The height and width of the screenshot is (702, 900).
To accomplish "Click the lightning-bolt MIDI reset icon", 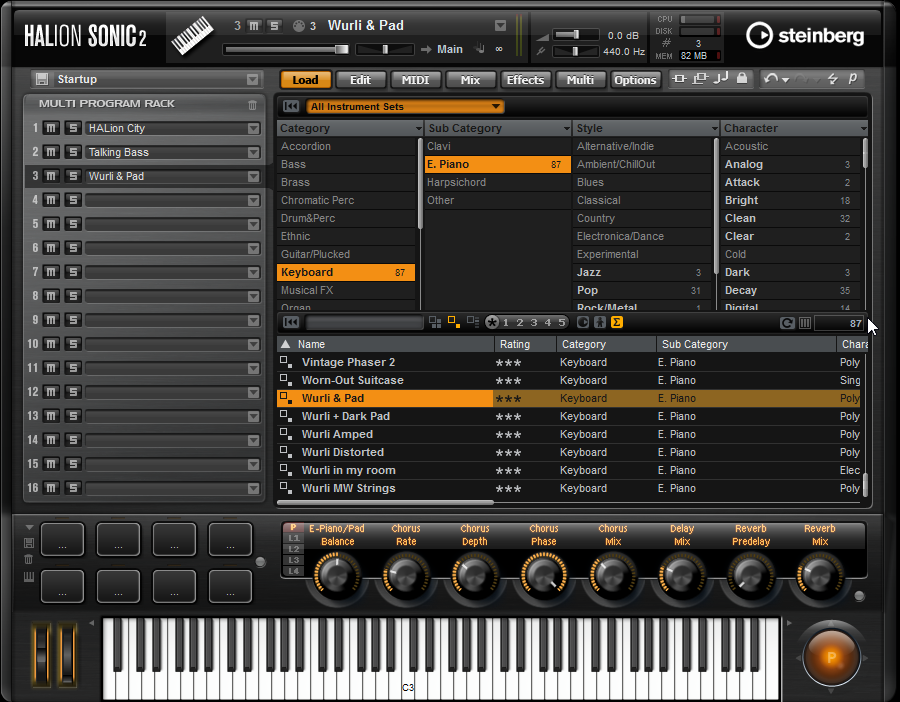I will [832, 79].
